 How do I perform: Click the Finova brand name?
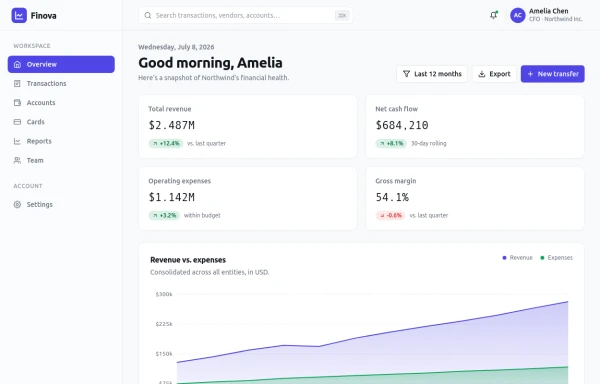(x=44, y=16)
